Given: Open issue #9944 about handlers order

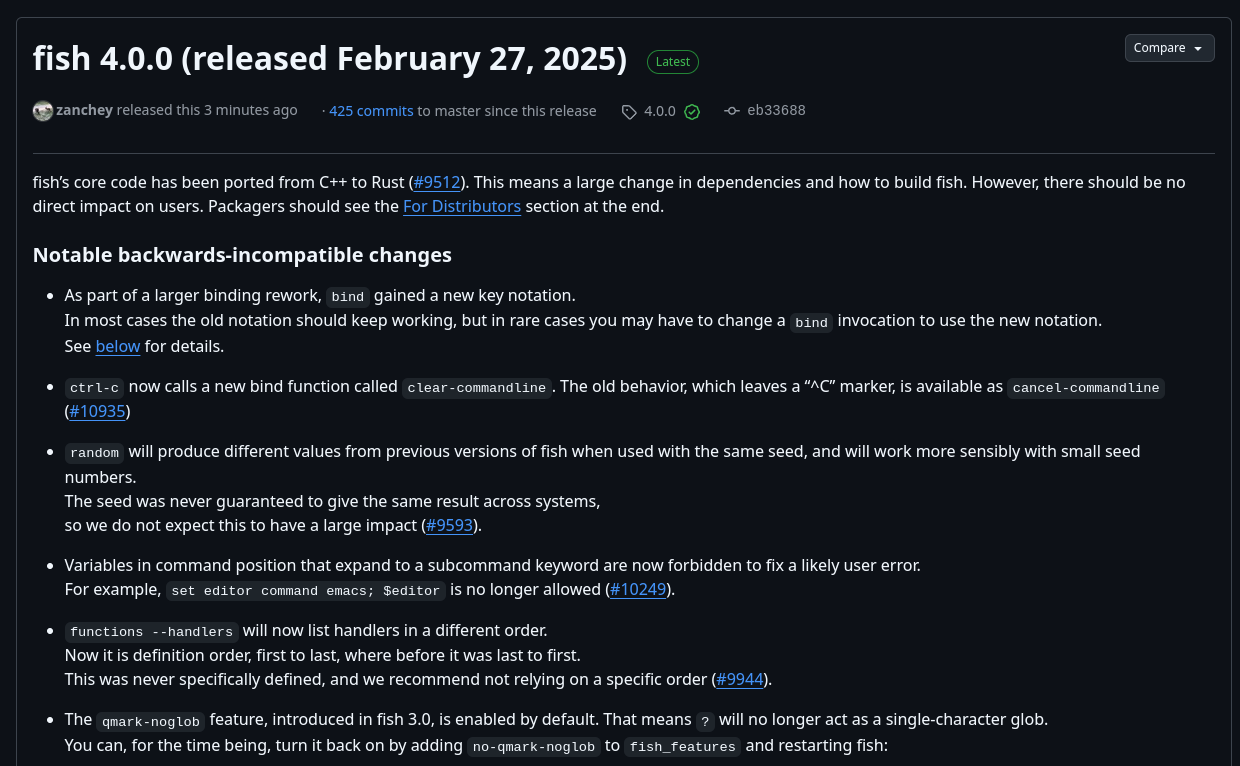Looking at the screenshot, I should (x=741, y=679).
